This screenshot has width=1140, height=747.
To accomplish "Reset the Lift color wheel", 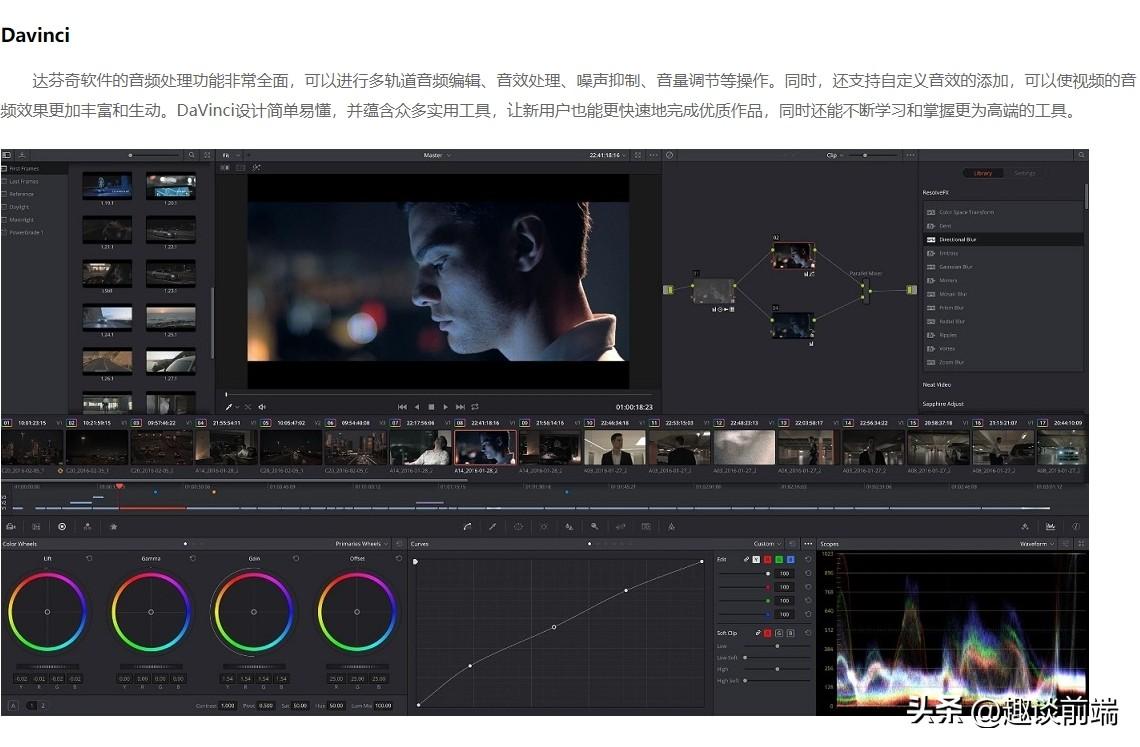I will pos(89,559).
